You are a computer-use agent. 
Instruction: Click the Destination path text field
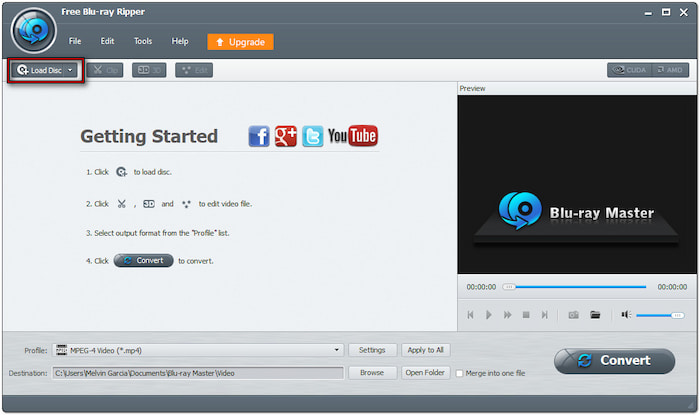(197, 373)
